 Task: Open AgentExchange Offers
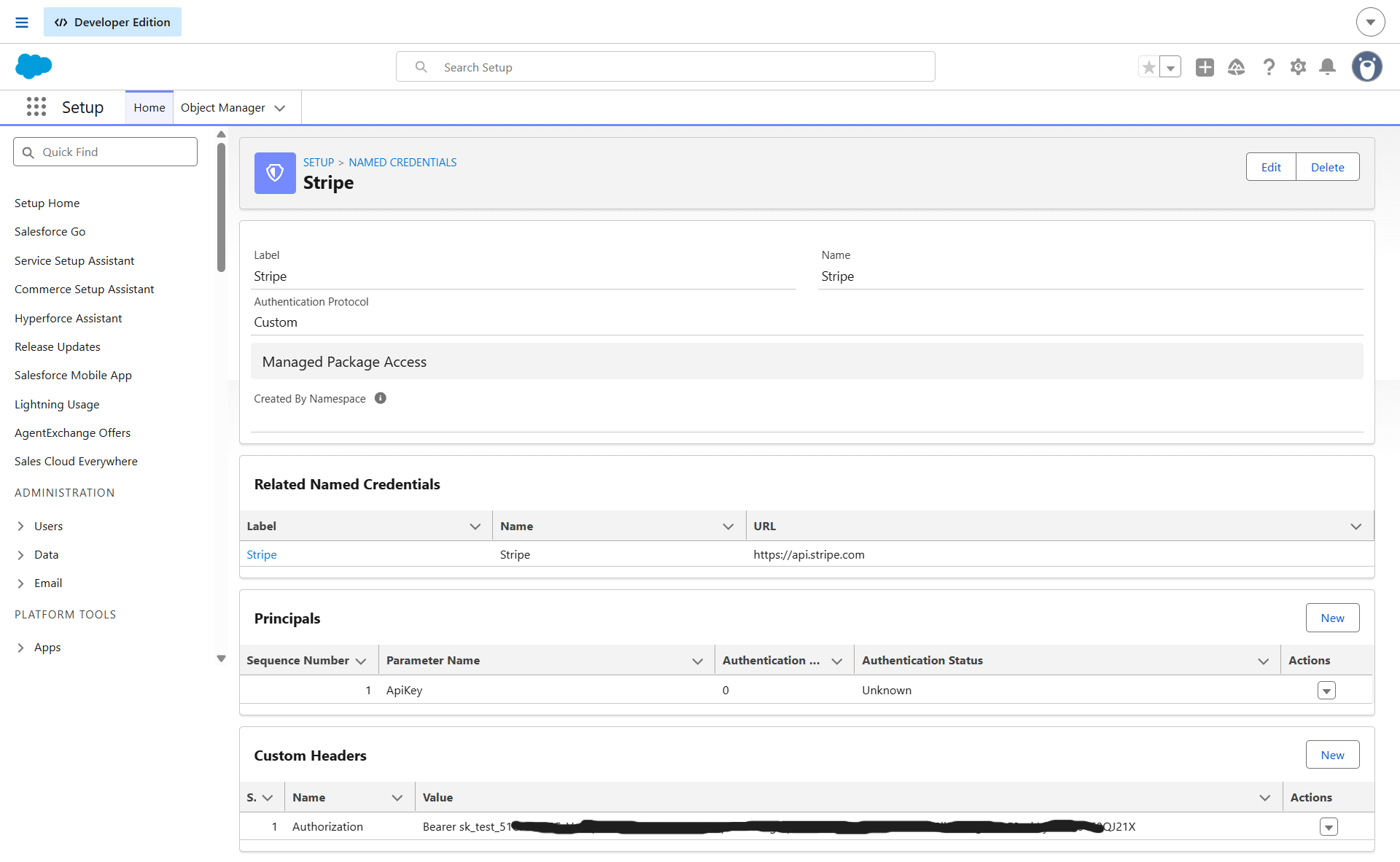coord(73,432)
